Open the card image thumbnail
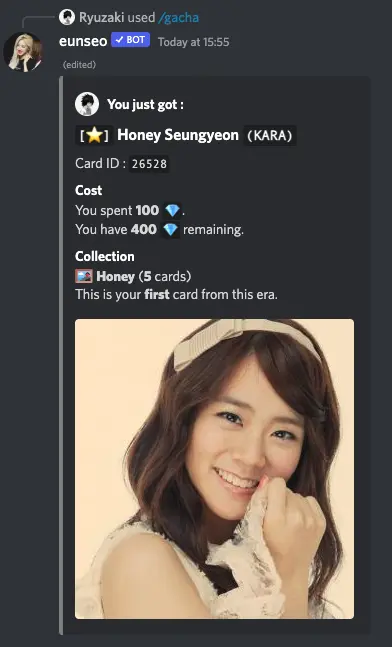 pyautogui.click(x=215, y=469)
